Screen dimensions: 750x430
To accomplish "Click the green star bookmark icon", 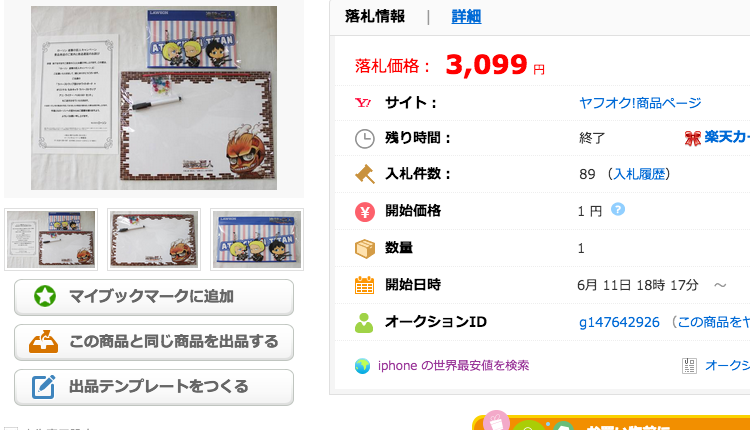I will pyautogui.click(x=45, y=297).
